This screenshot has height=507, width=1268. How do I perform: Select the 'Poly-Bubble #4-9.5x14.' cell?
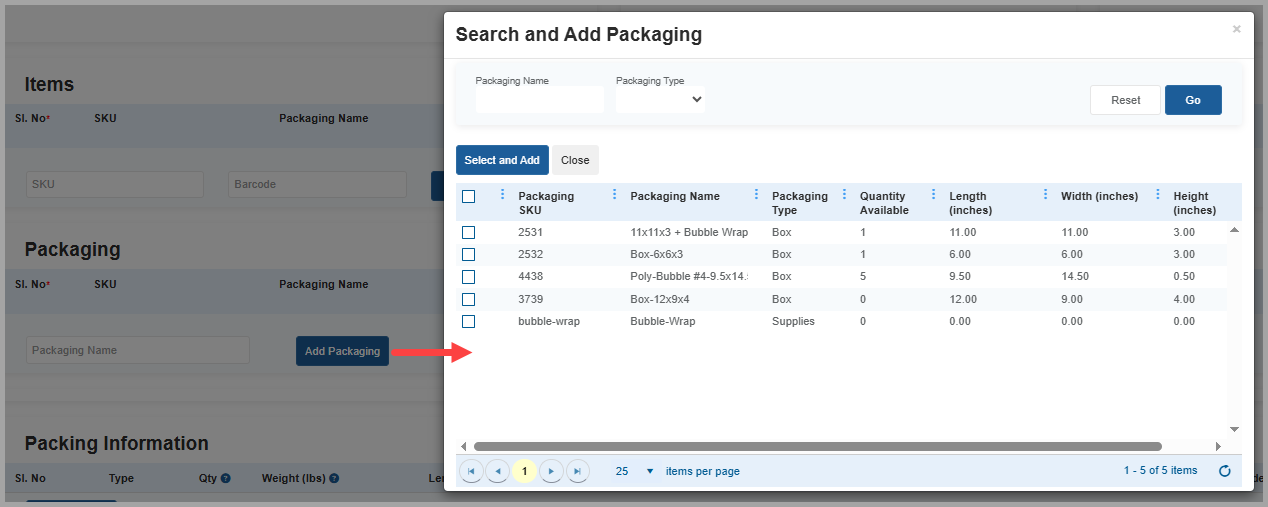coord(690,276)
